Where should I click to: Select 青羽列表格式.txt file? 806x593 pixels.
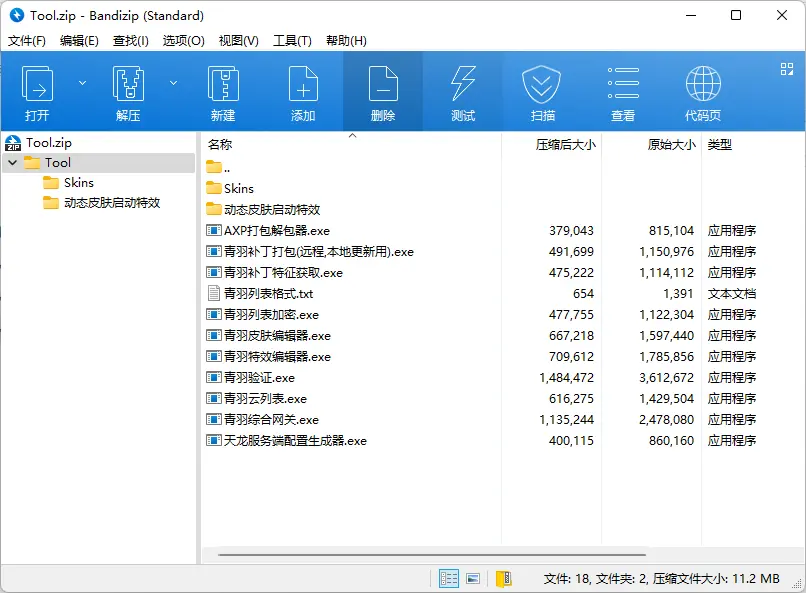[x=260, y=294]
